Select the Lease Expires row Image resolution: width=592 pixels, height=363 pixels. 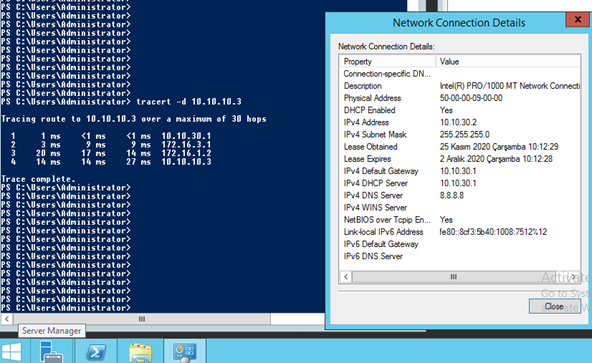click(x=460, y=159)
